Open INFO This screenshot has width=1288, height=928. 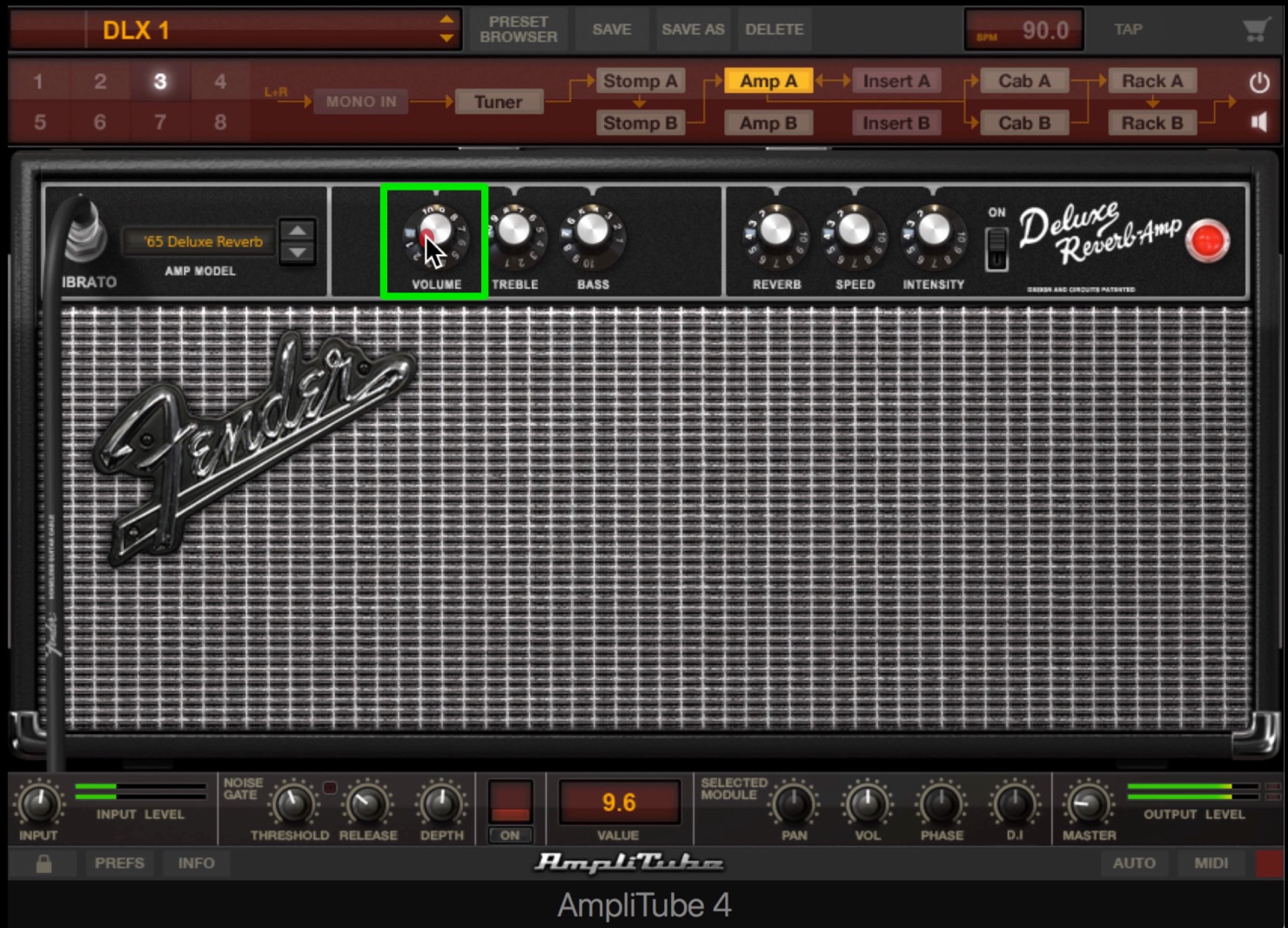196,863
